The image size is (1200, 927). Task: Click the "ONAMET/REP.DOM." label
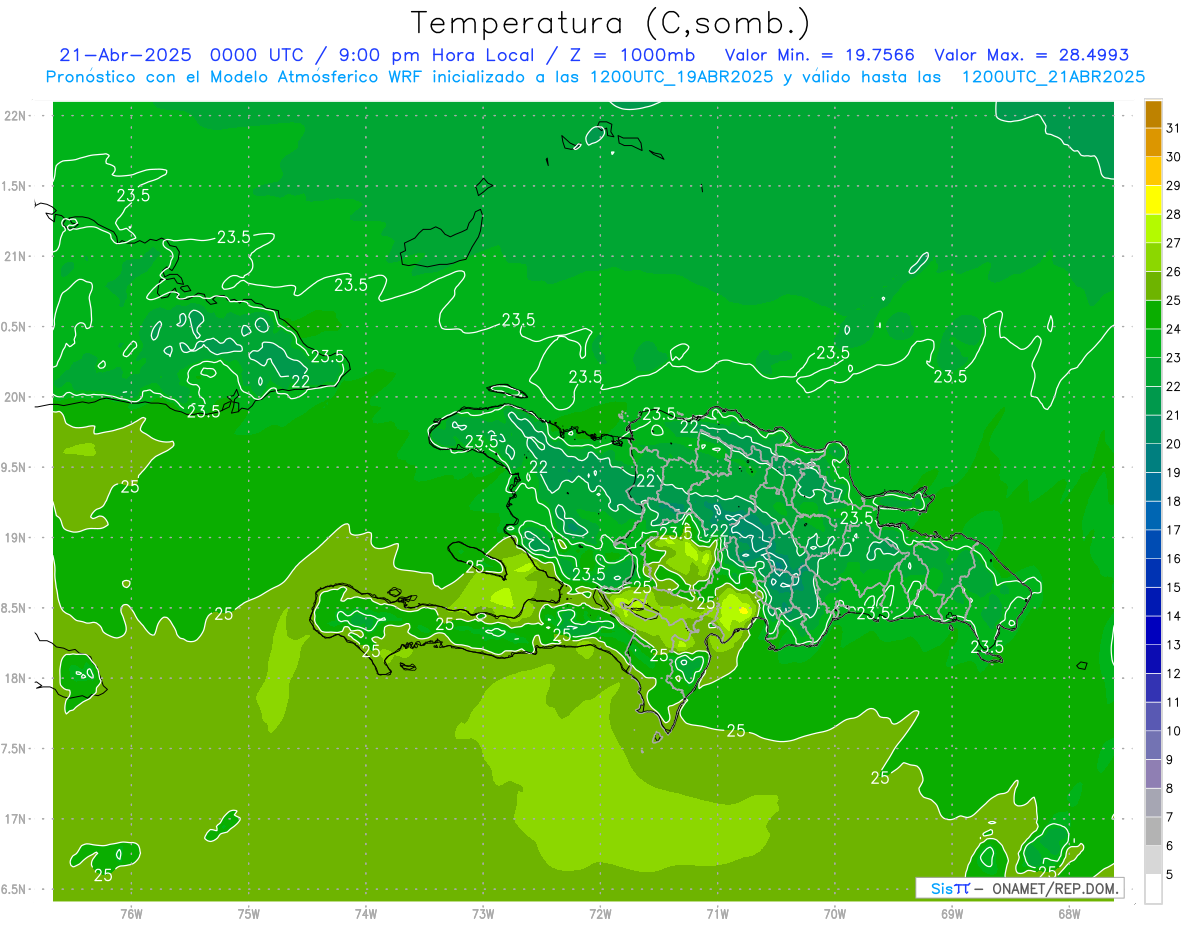point(1054,888)
